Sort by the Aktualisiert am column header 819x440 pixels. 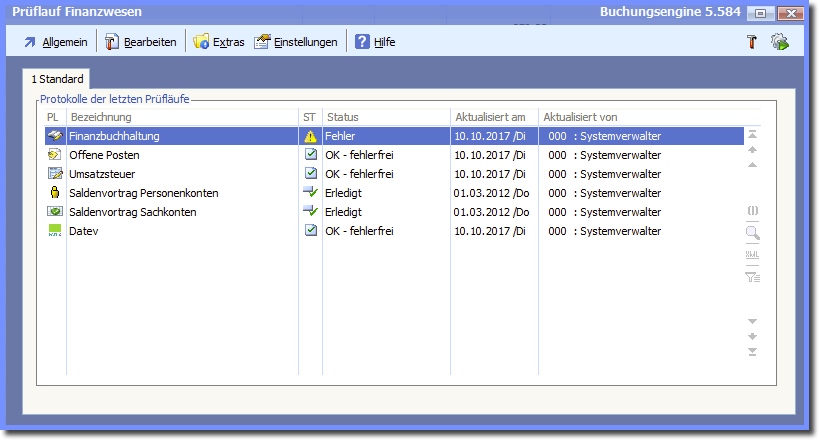coord(490,117)
